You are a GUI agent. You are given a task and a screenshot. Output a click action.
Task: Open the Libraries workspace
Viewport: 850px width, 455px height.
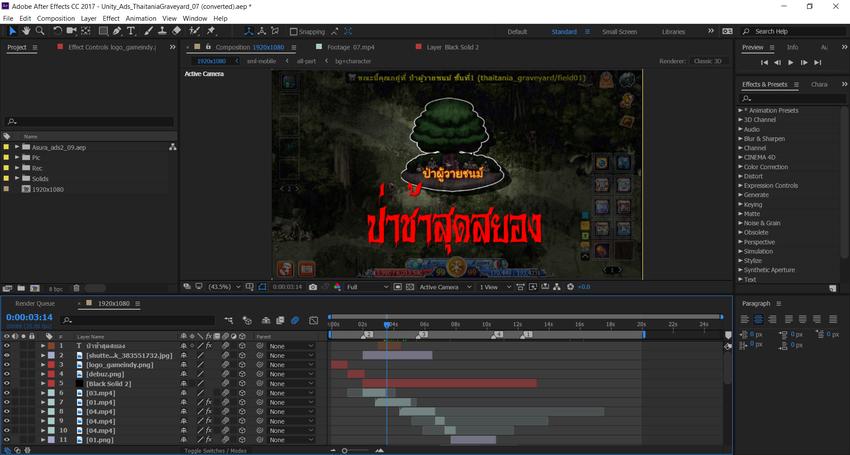673,31
